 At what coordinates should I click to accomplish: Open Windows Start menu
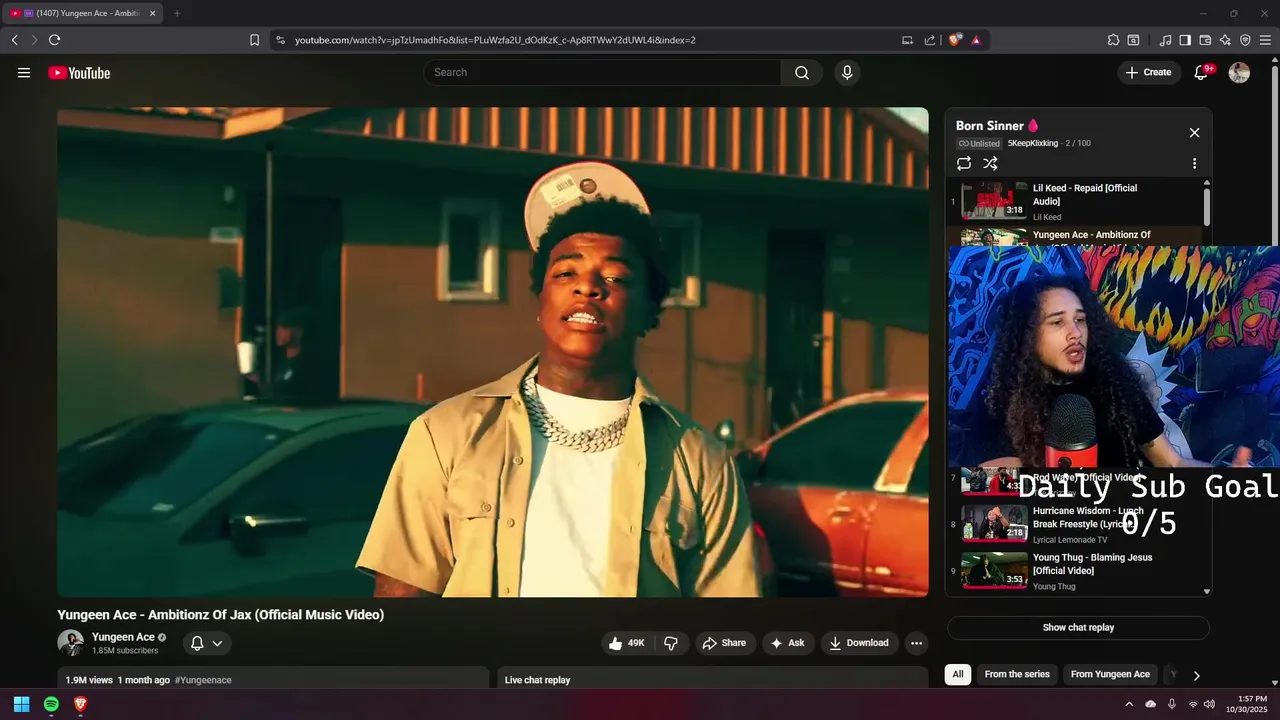point(21,704)
